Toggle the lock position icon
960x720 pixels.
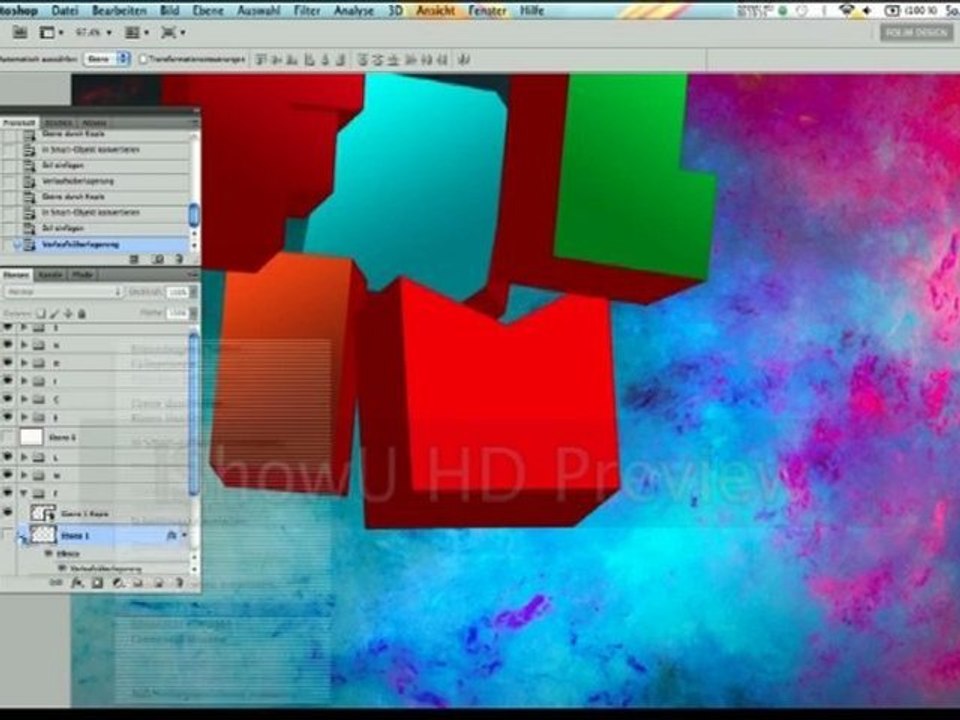tap(68, 313)
